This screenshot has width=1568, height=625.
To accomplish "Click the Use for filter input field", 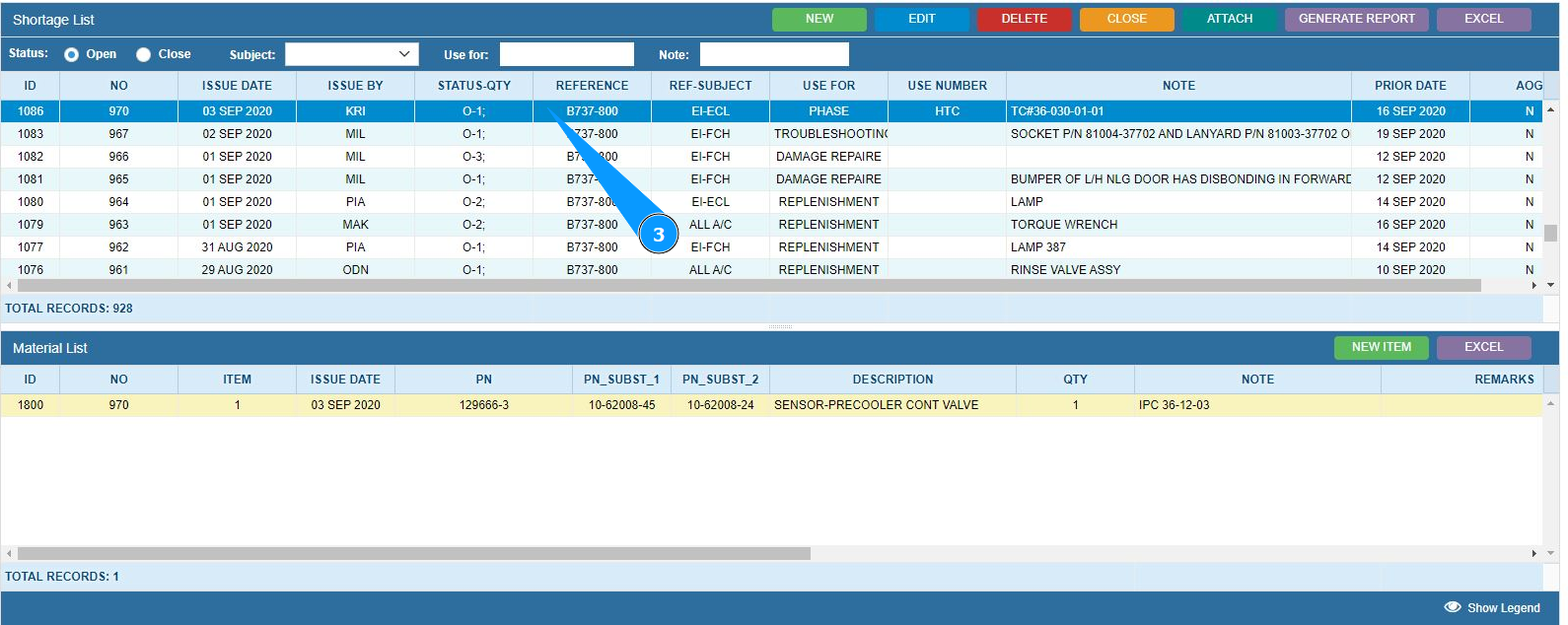I will (567, 54).
